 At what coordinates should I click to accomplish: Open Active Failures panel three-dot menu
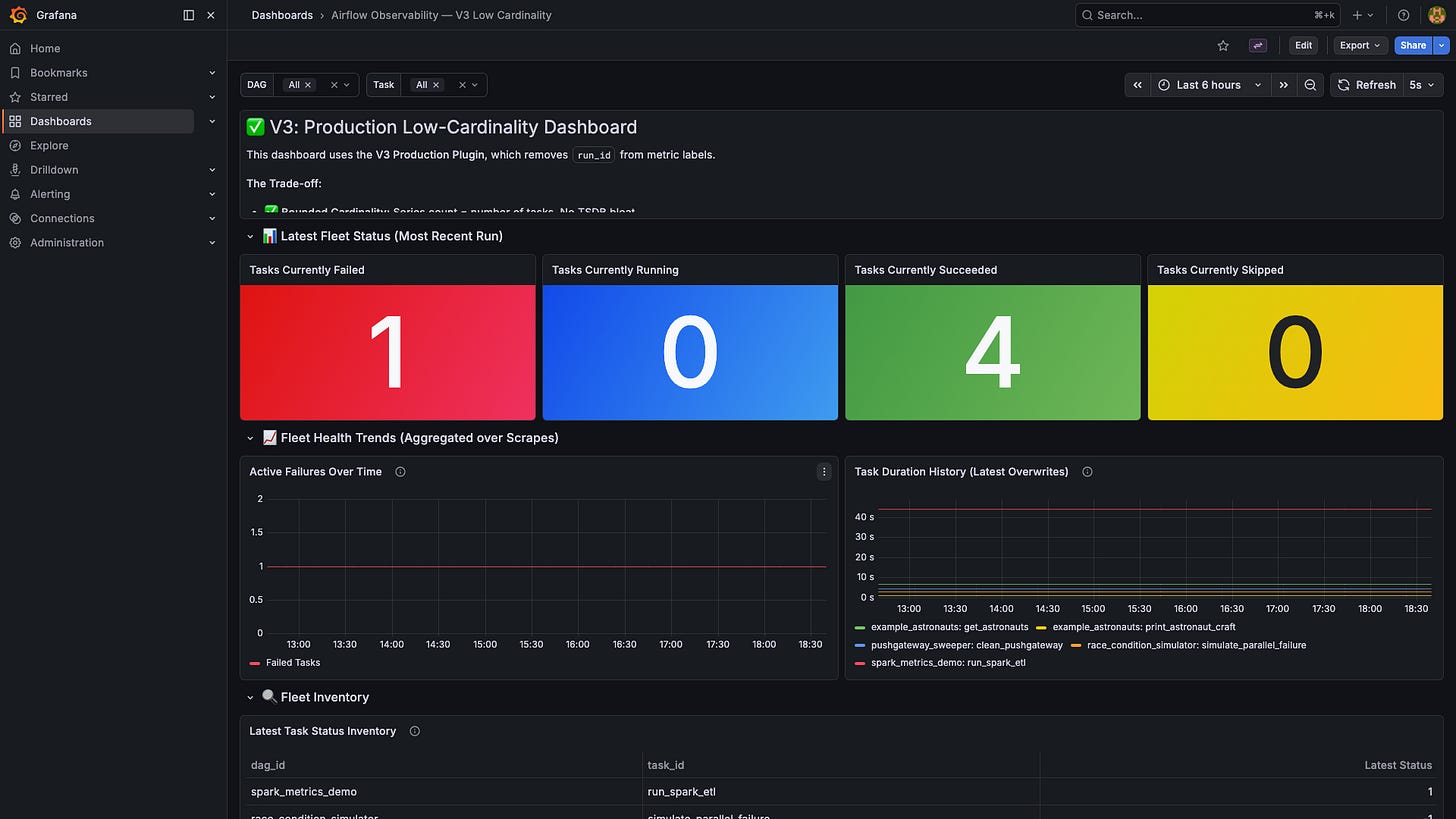(x=824, y=472)
